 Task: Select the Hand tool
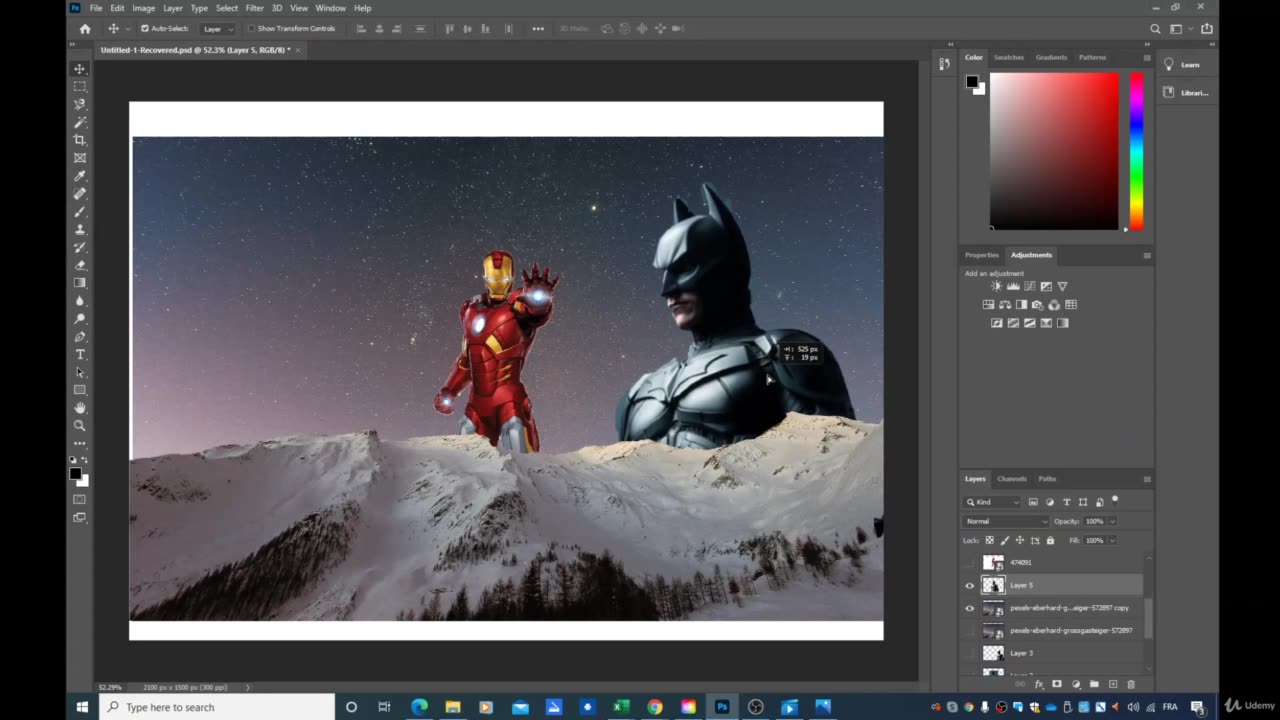[80, 408]
